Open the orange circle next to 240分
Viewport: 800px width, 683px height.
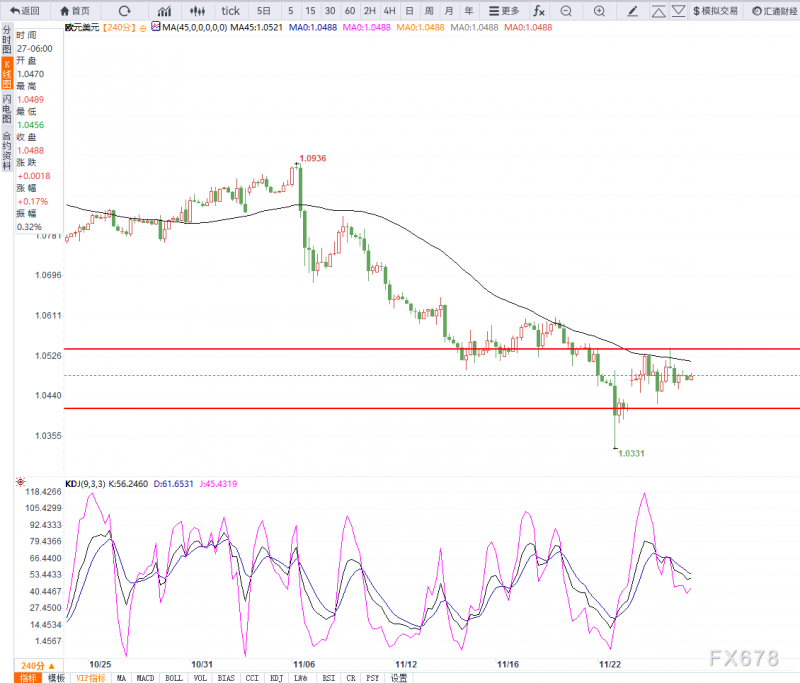click(x=143, y=28)
